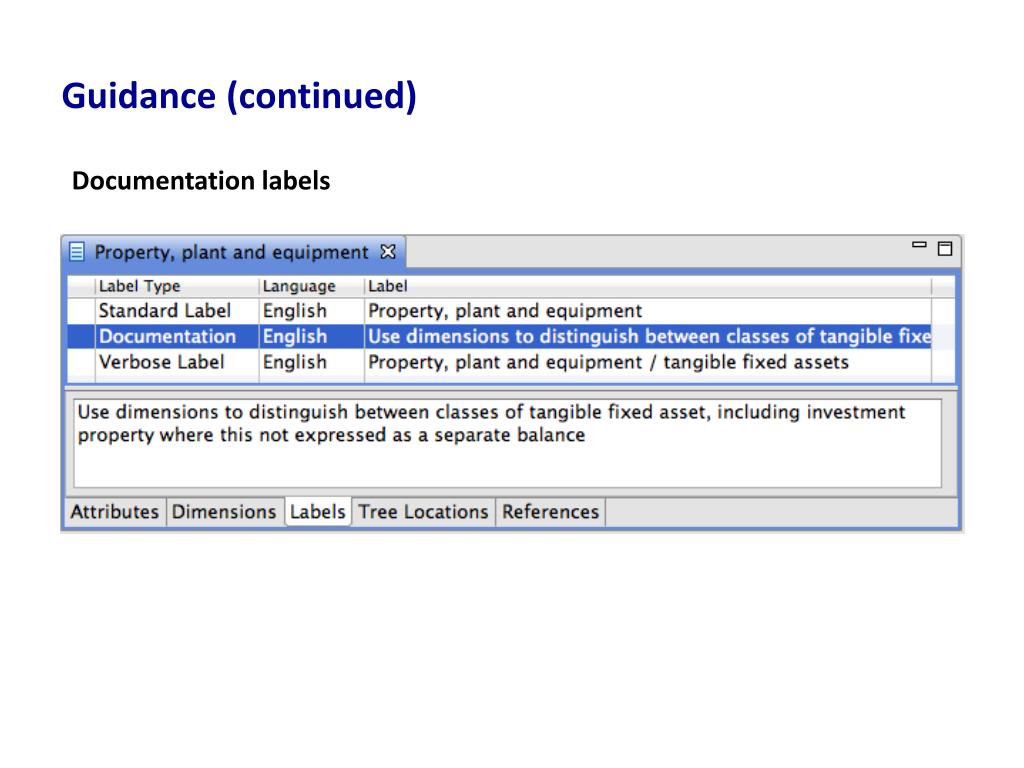Viewport: 1024px width, 768px height.
Task: Open the Tree Locations tab
Action: pyautogui.click(x=423, y=511)
